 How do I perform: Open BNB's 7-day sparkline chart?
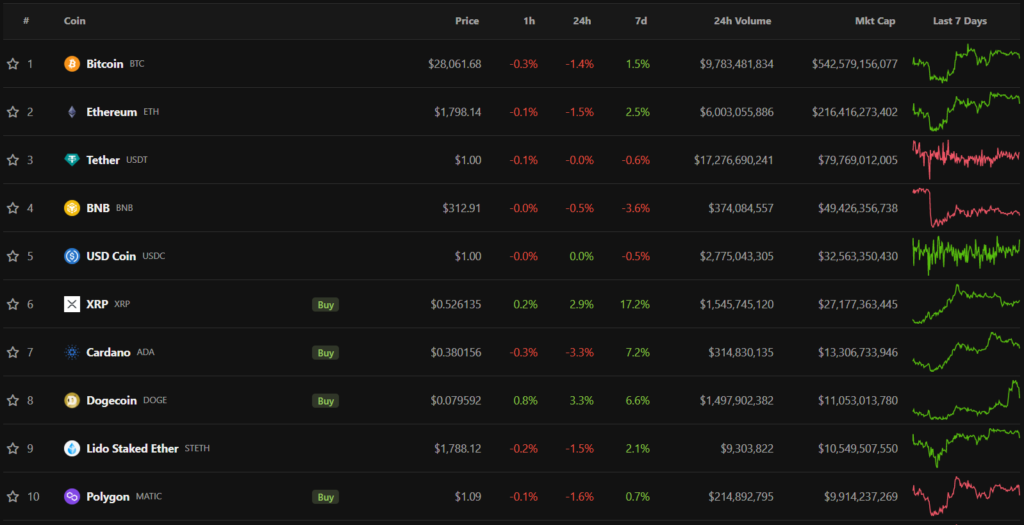tap(966, 207)
